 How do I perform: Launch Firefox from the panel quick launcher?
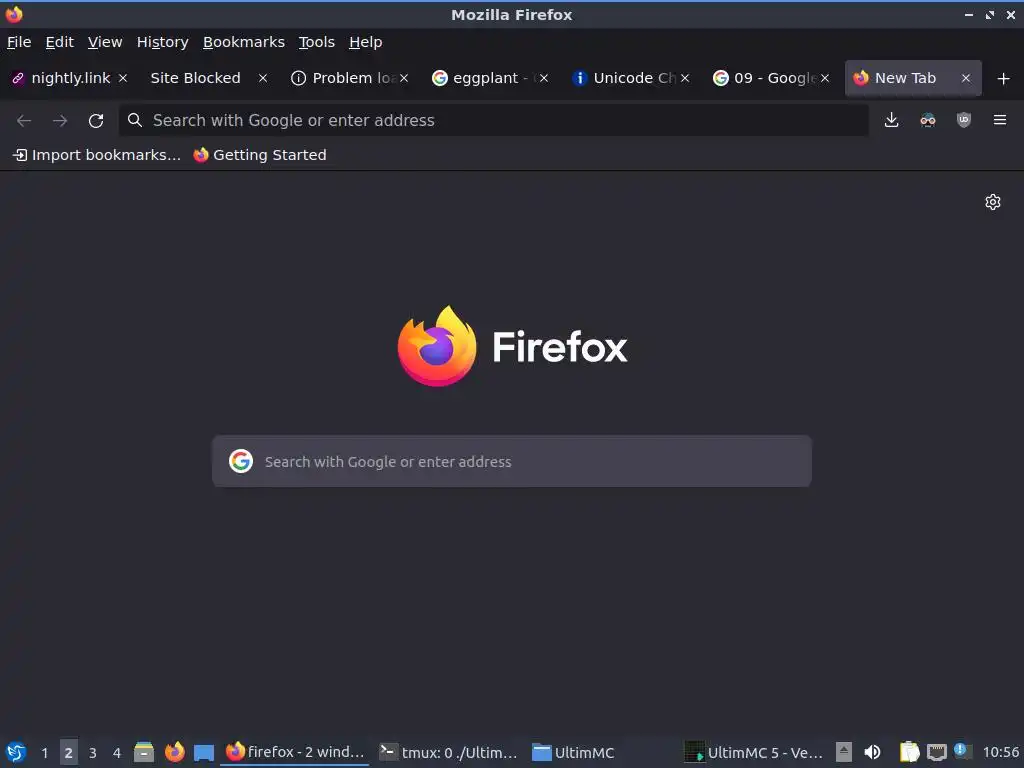(174, 752)
